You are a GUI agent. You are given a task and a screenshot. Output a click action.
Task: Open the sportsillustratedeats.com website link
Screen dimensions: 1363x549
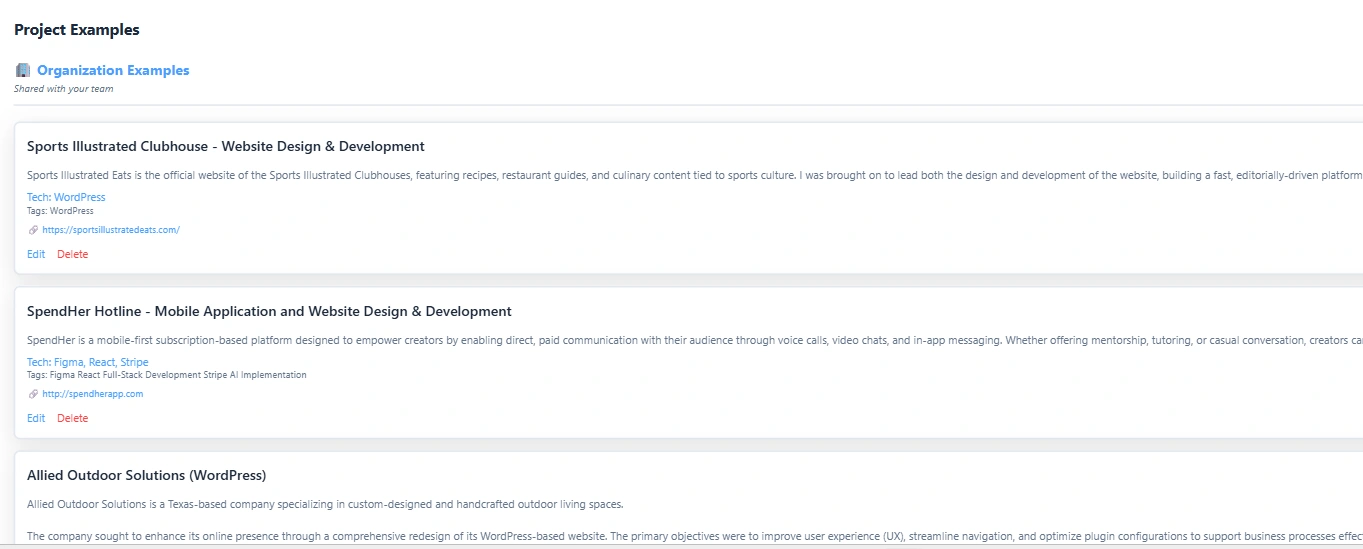click(x=111, y=230)
